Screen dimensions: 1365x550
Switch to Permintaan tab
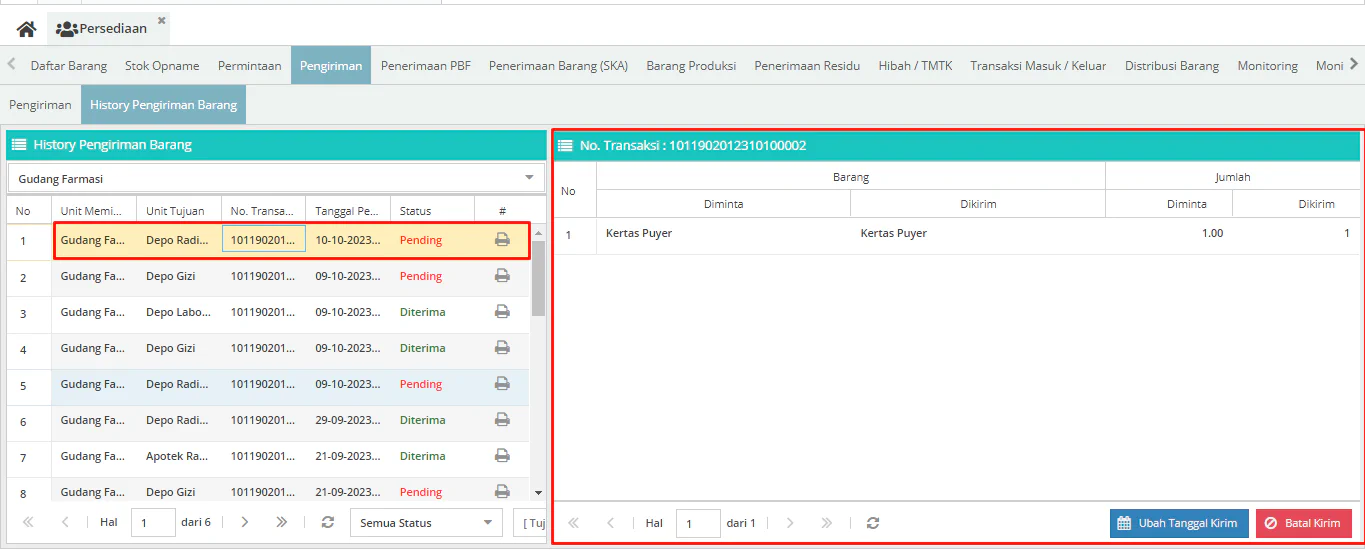coord(250,66)
